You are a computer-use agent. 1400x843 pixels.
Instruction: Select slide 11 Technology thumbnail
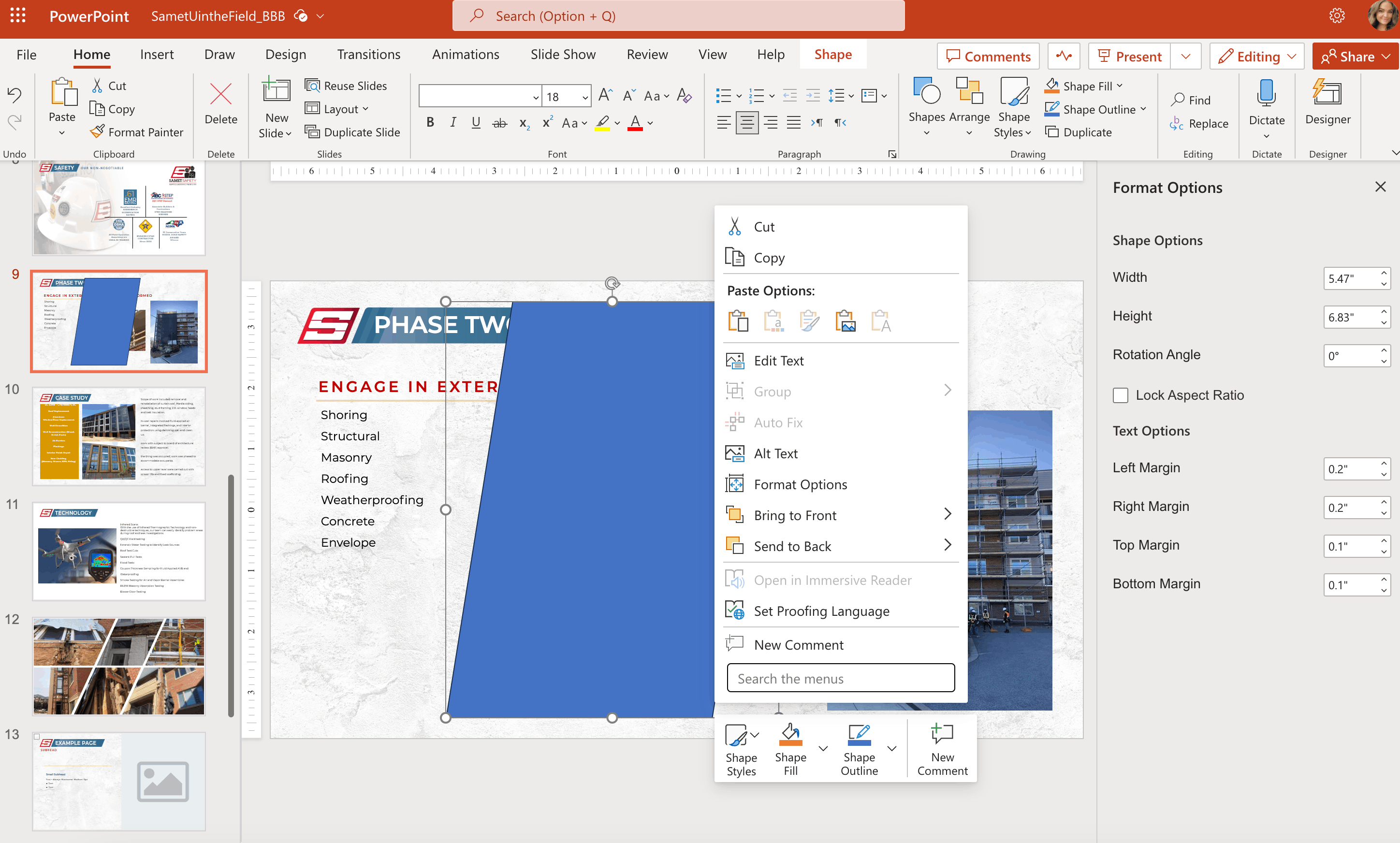pyautogui.click(x=119, y=551)
